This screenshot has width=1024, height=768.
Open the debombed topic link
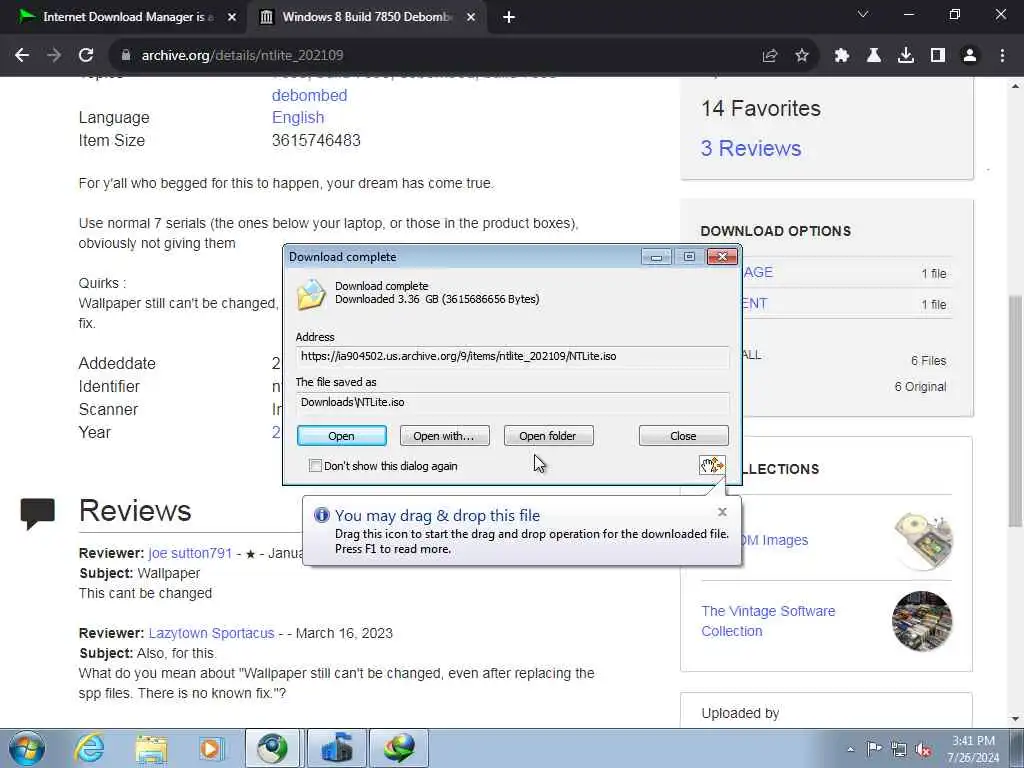(310, 95)
